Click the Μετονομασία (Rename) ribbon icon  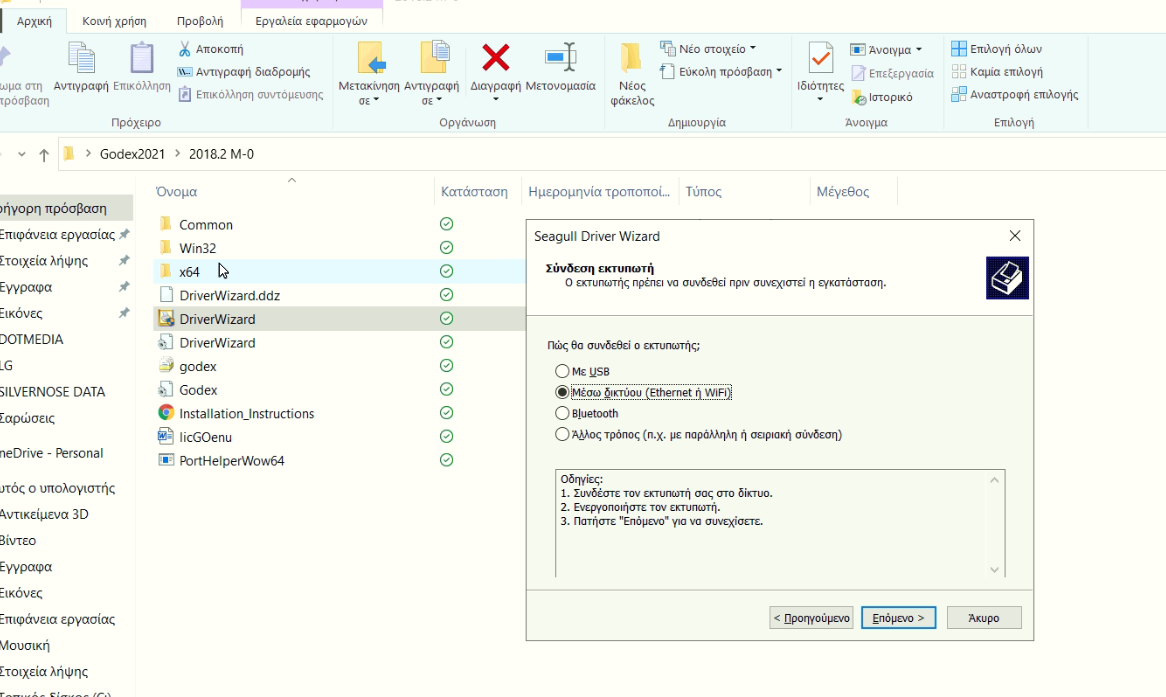coord(560,58)
